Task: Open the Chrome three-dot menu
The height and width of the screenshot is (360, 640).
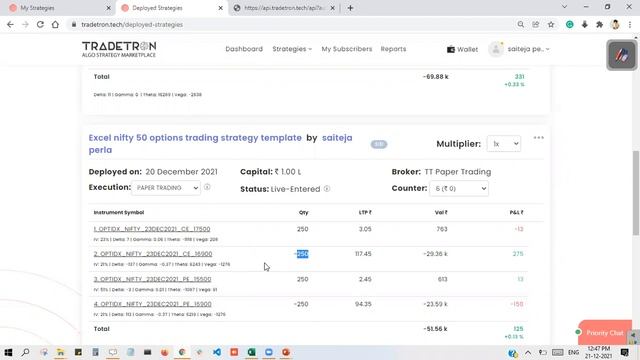Action: 630,24
